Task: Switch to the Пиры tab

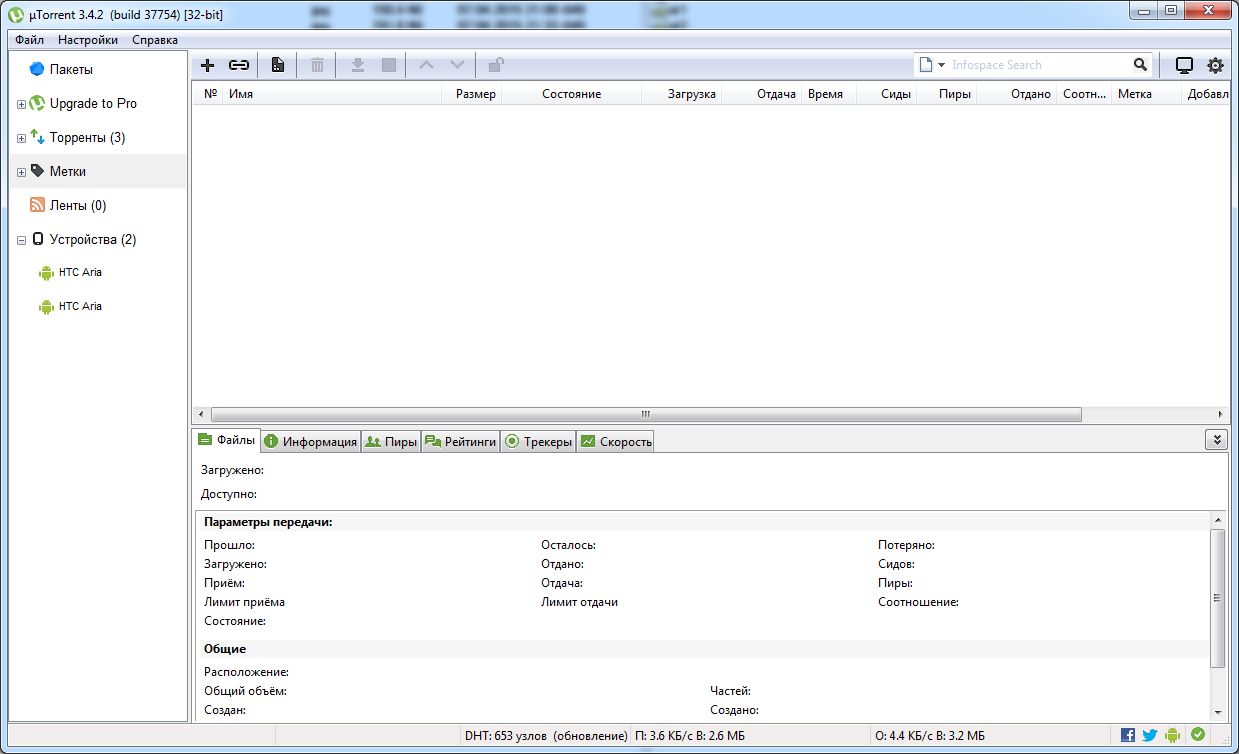Action: (390, 441)
